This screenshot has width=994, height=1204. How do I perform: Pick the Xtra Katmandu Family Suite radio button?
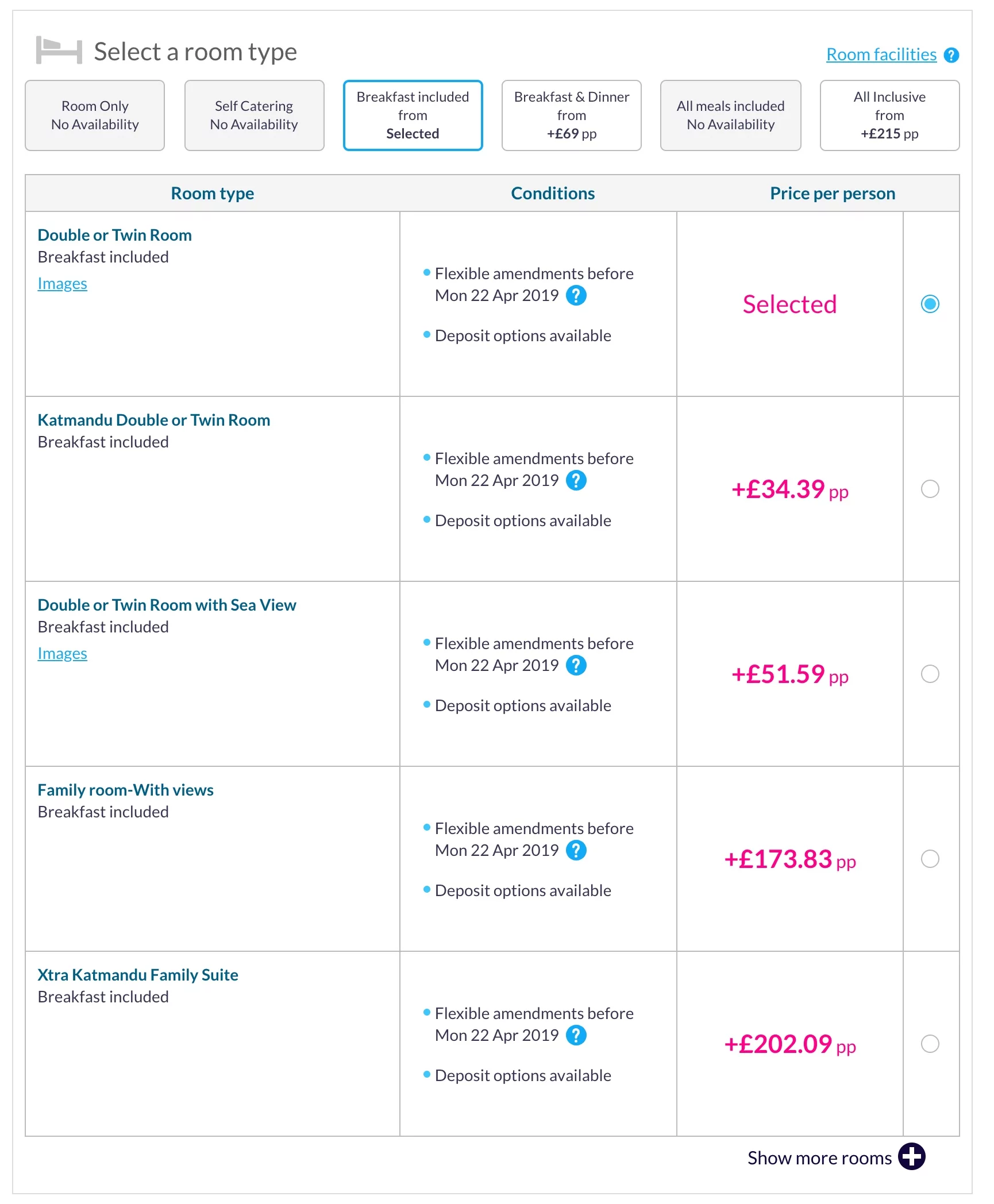pos(930,1044)
